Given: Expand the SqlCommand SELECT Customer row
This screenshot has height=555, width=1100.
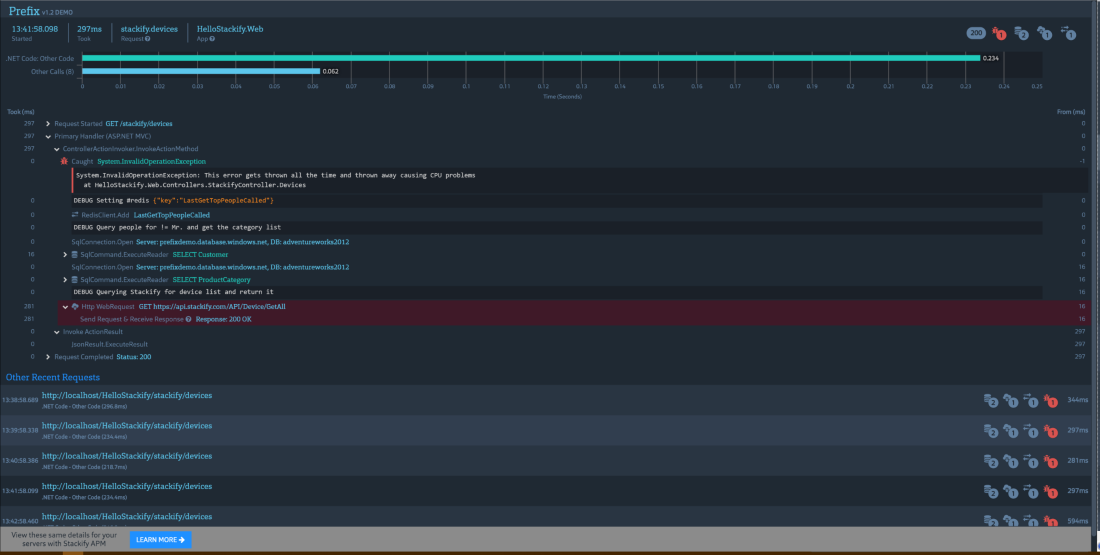Looking at the screenshot, I should 65,254.
